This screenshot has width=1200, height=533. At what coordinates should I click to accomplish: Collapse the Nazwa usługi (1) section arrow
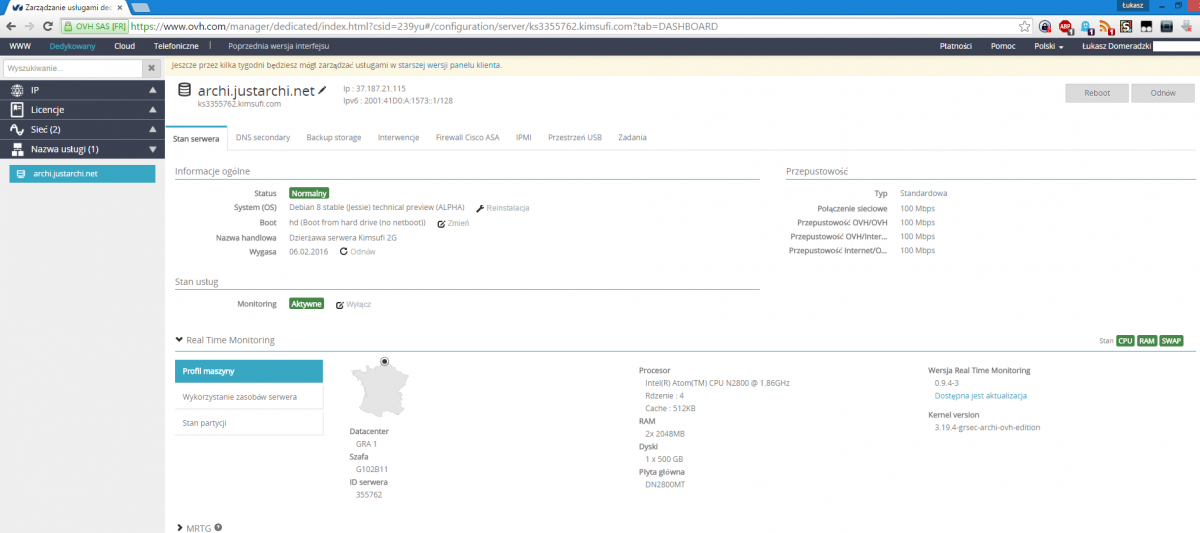[x=152, y=150]
